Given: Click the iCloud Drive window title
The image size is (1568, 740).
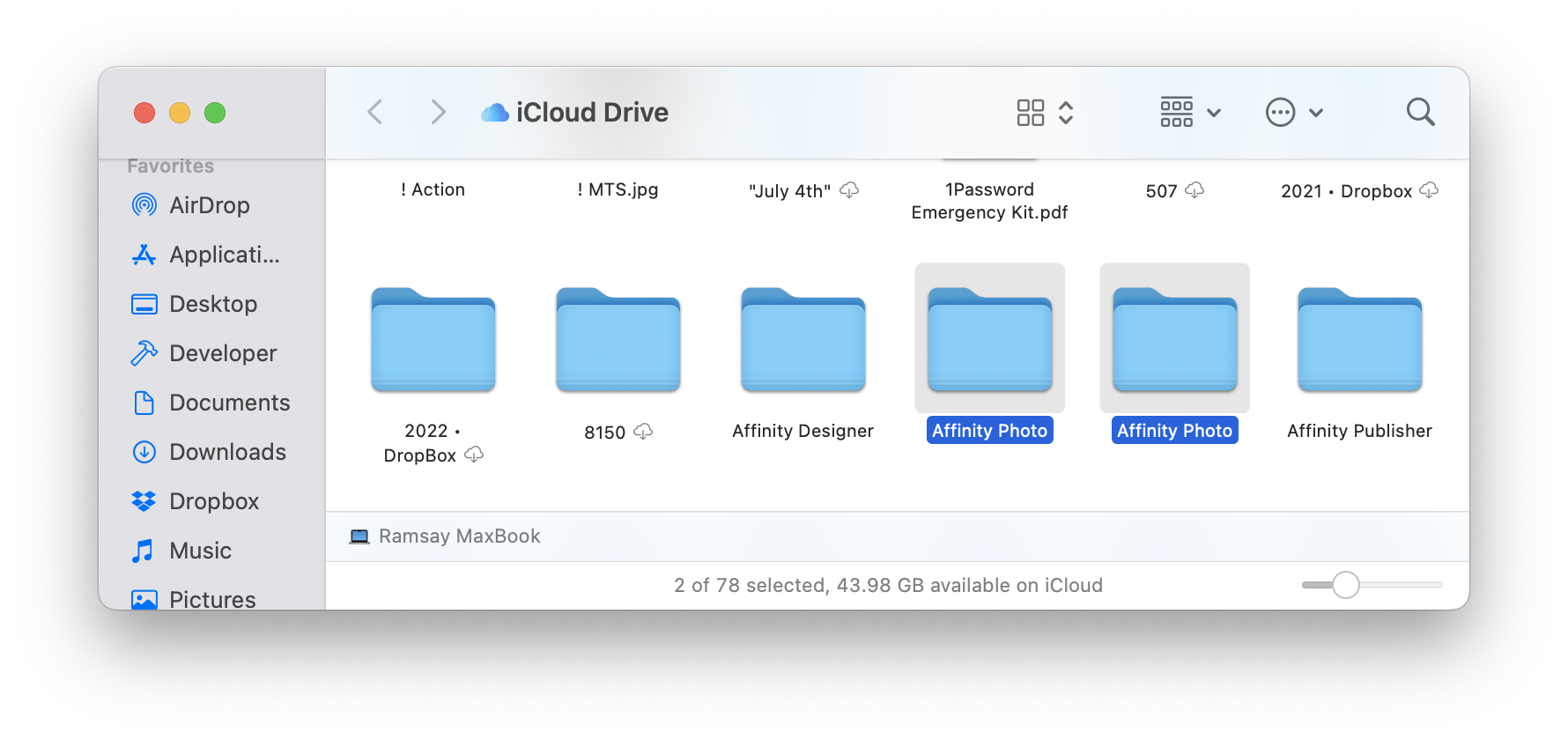Looking at the screenshot, I should pyautogui.click(x=592, y=112).
